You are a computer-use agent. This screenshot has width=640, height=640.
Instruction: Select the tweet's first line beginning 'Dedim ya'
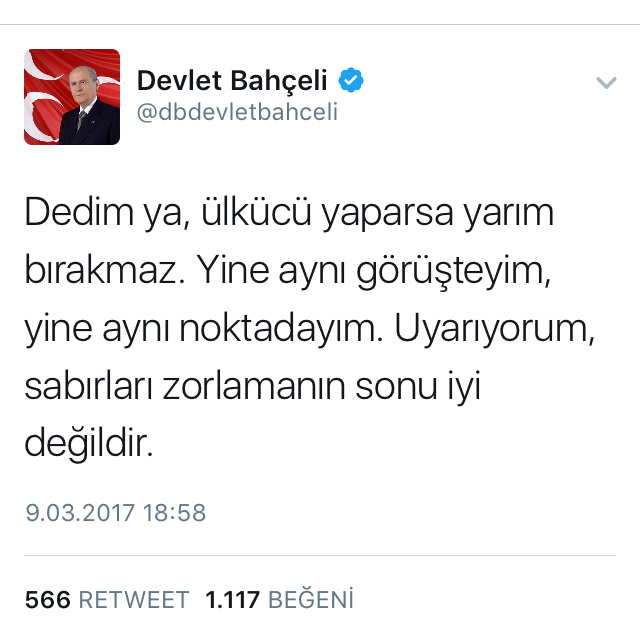click(289, 213)
